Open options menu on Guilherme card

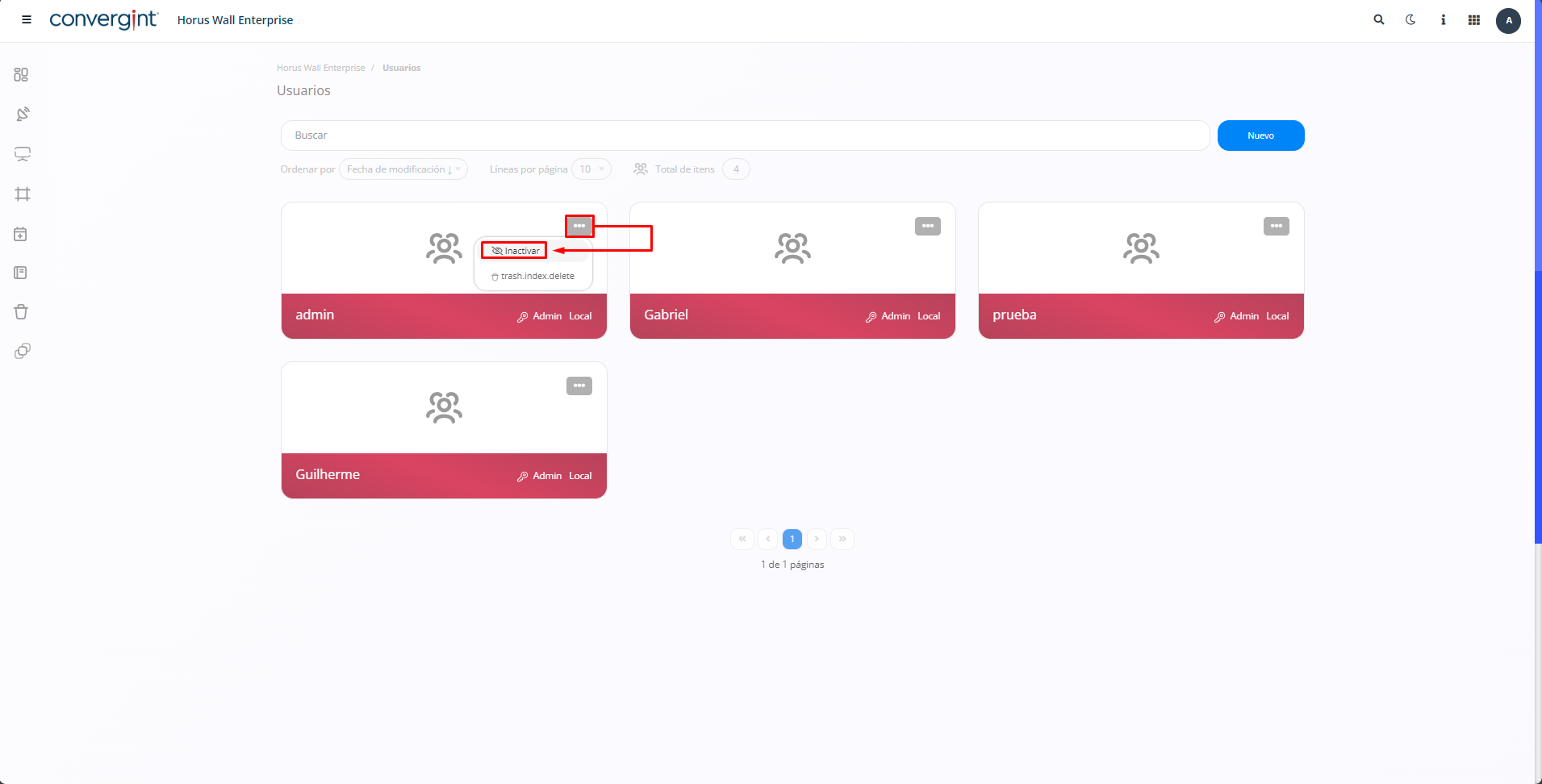(579, 386)
